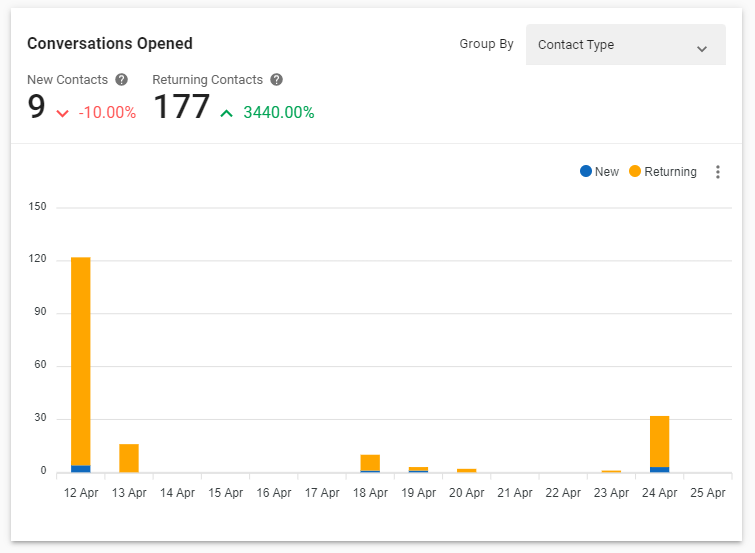Open the Group By Contact Type dropdown
Image resolution: width=755 pixels, height=553 pixels.
click(x=625, y=45)
